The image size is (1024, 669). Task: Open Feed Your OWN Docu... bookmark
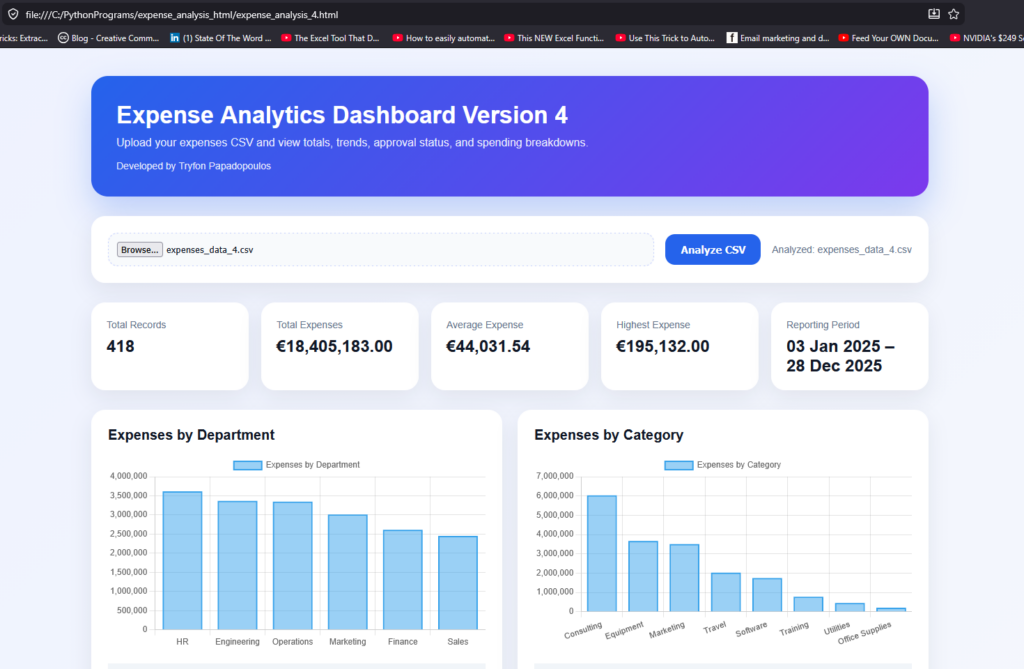(x=889, y=38)
